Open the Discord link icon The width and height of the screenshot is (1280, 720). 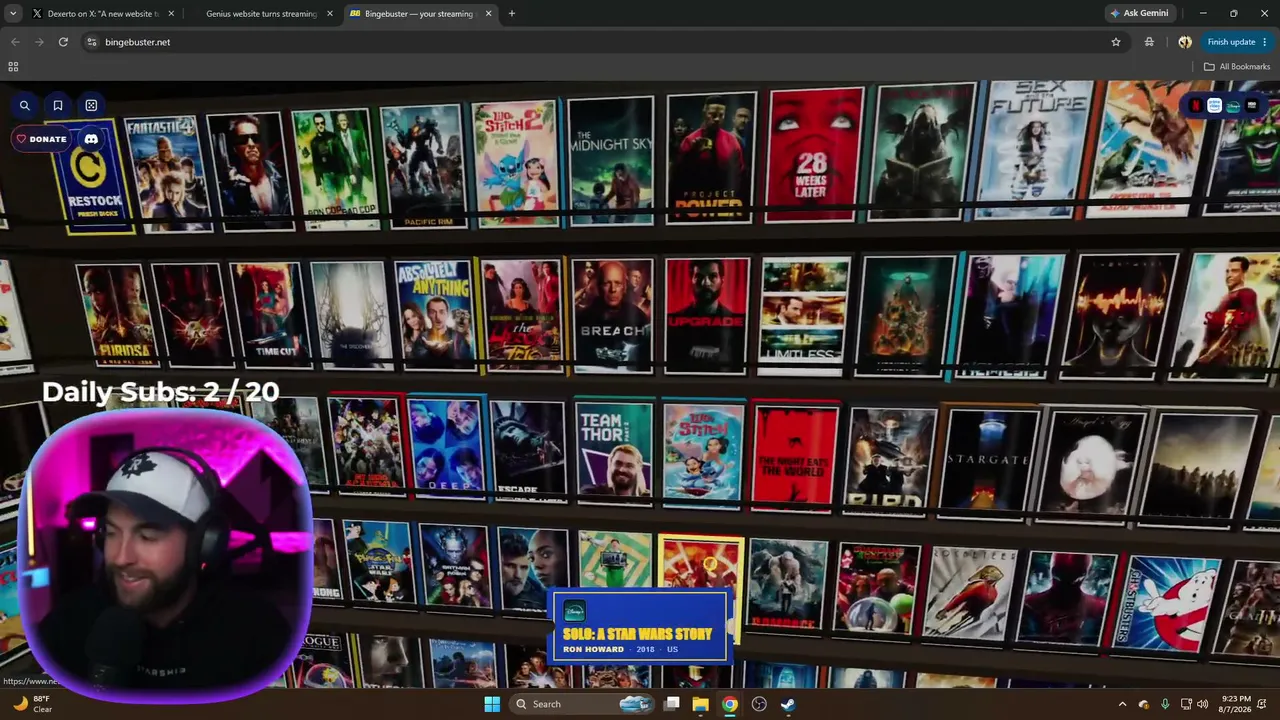91,139
